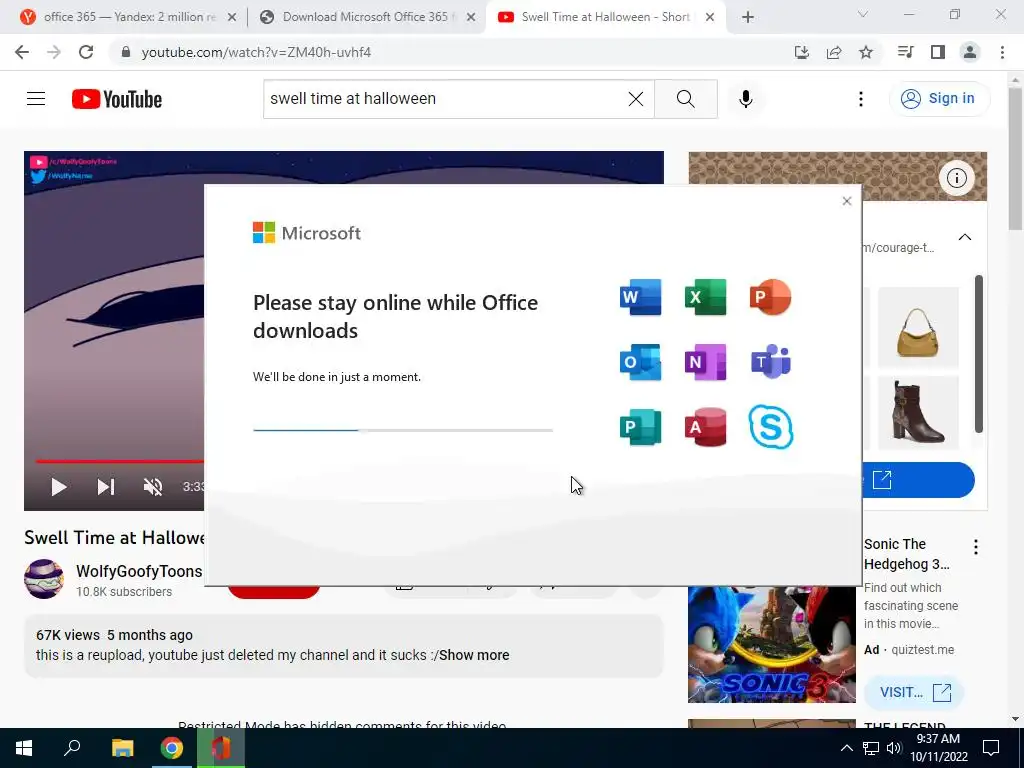Viewport: 1024px width, 768px height.
Task: Open the notification center
Action: [991, 748]
